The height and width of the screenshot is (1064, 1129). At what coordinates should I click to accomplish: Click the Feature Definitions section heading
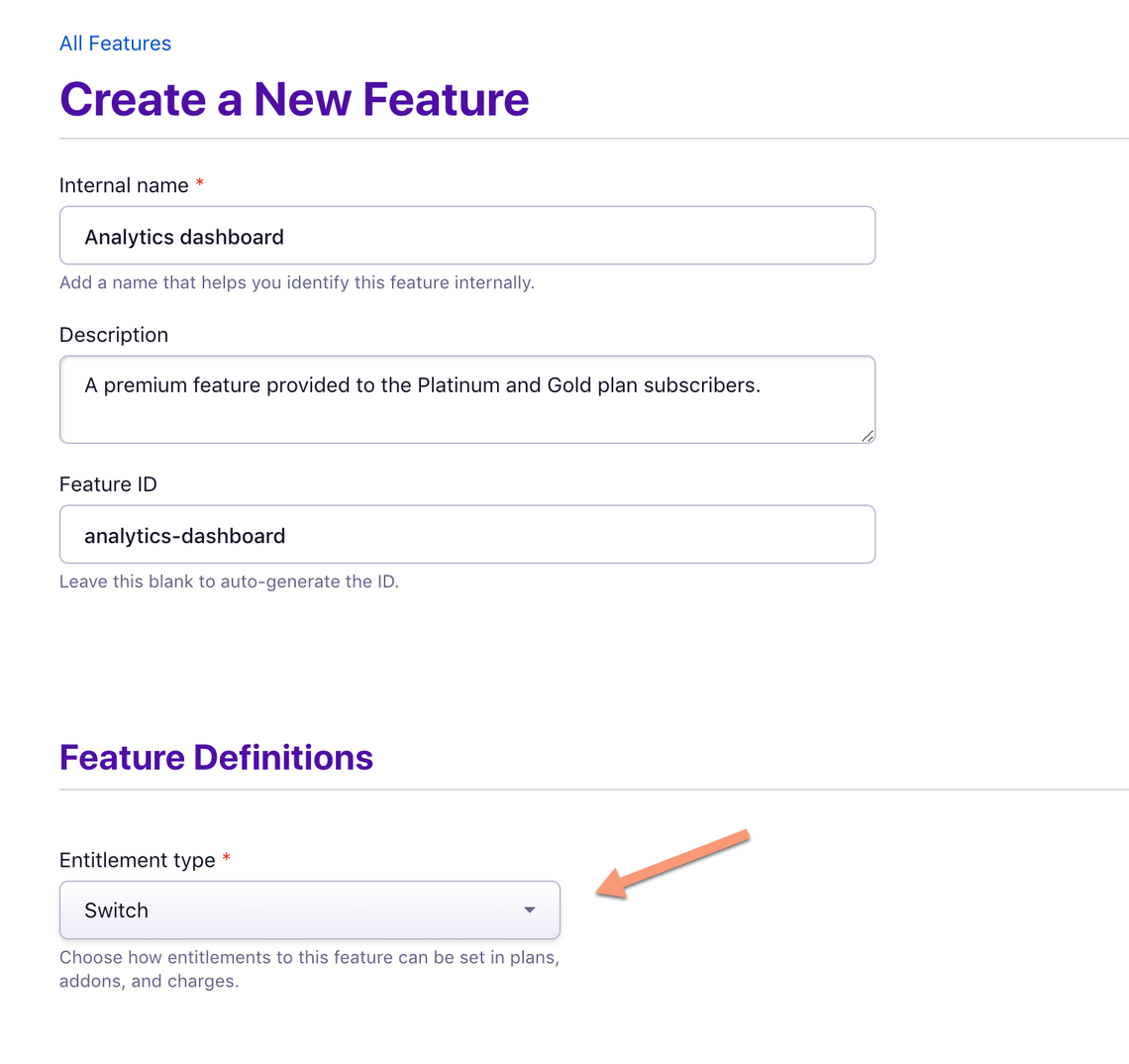click(x=216, y=757)
